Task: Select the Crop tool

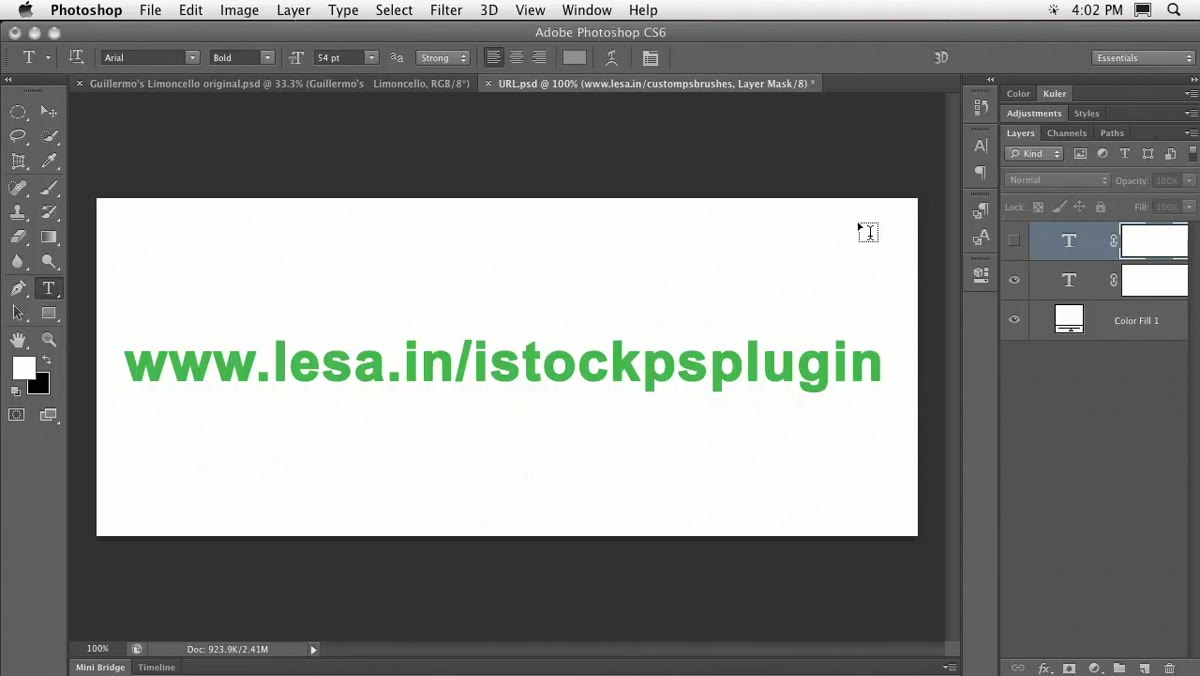Action: click(x=18, y=161)
